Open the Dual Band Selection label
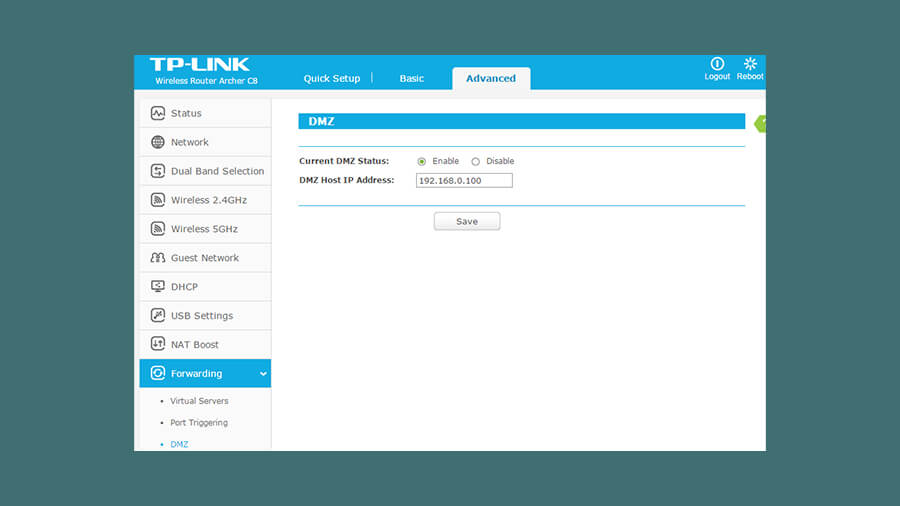Screen dimensions: 900x506 (x=218, y=171)
